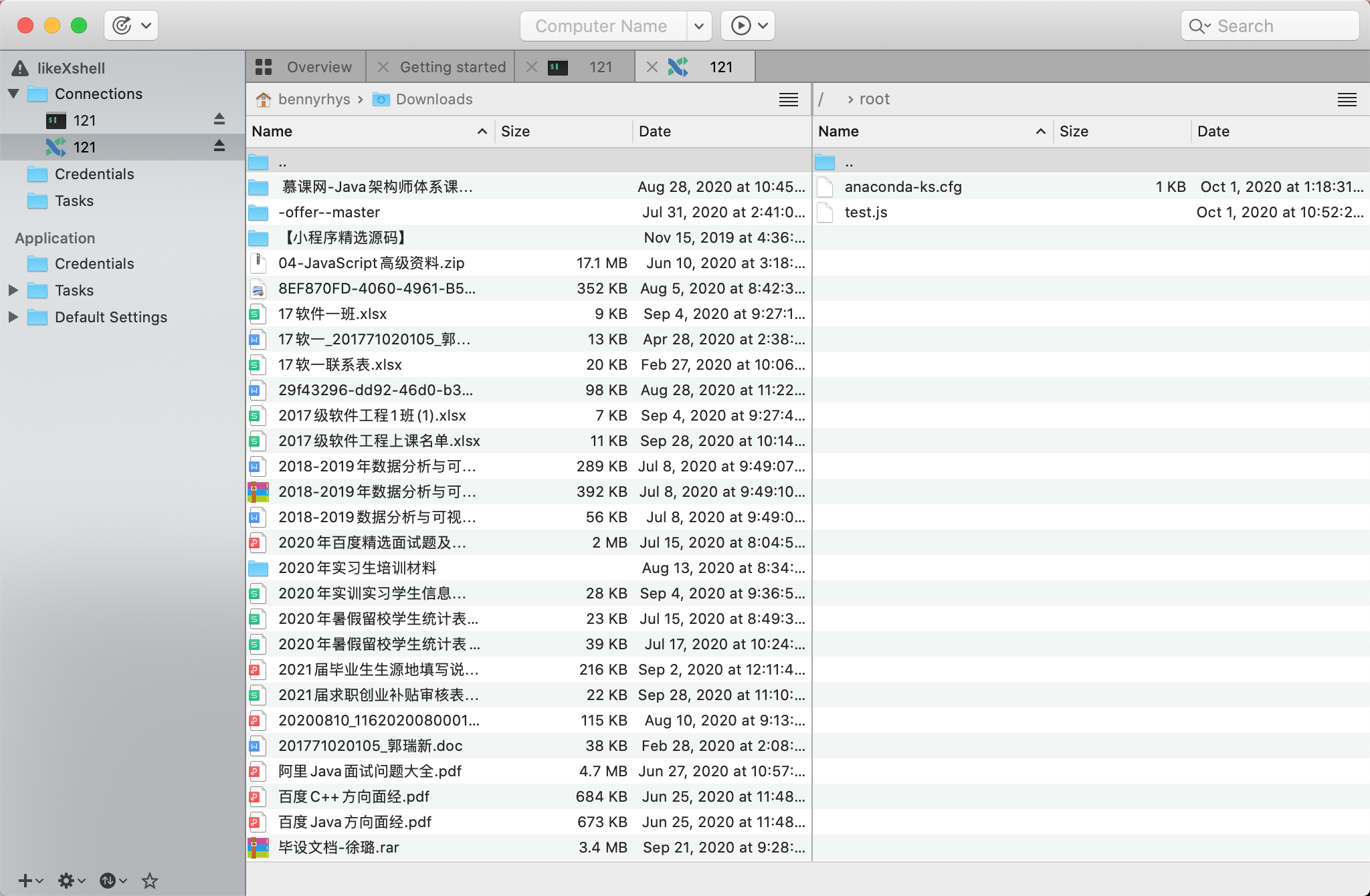Screen dimensions: 1370x896
Task: Open the local pane hamburger menu
Action: (x=789, y=100)
